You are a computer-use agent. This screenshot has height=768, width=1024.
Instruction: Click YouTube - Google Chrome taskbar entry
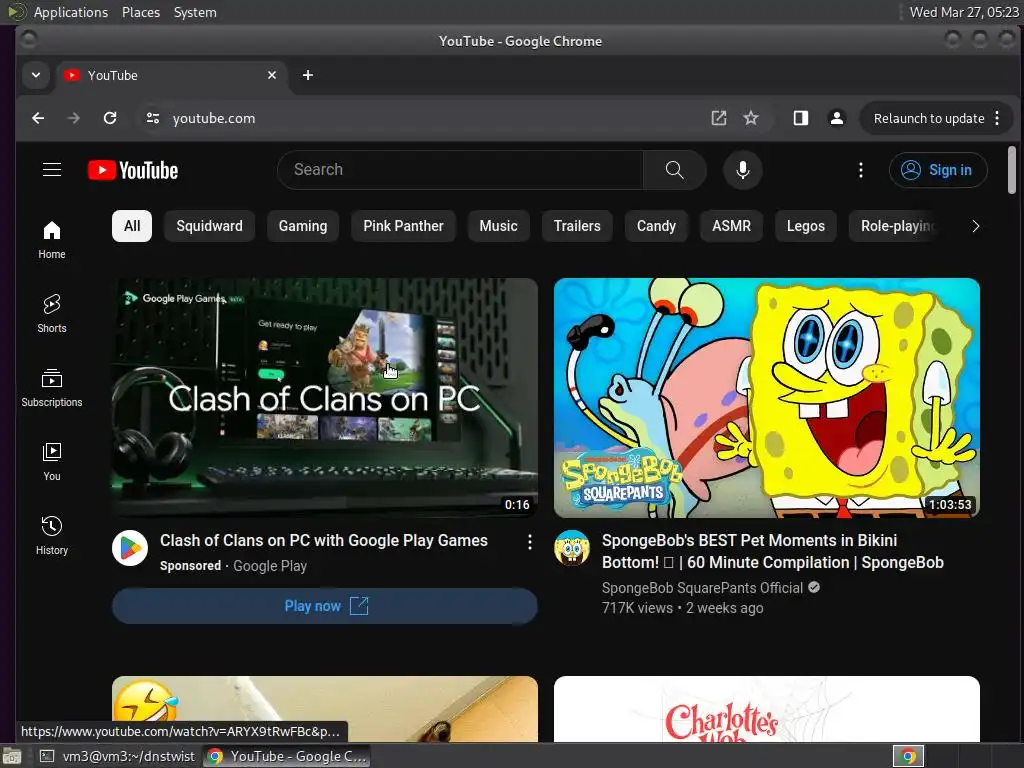[x=287, y=756]
